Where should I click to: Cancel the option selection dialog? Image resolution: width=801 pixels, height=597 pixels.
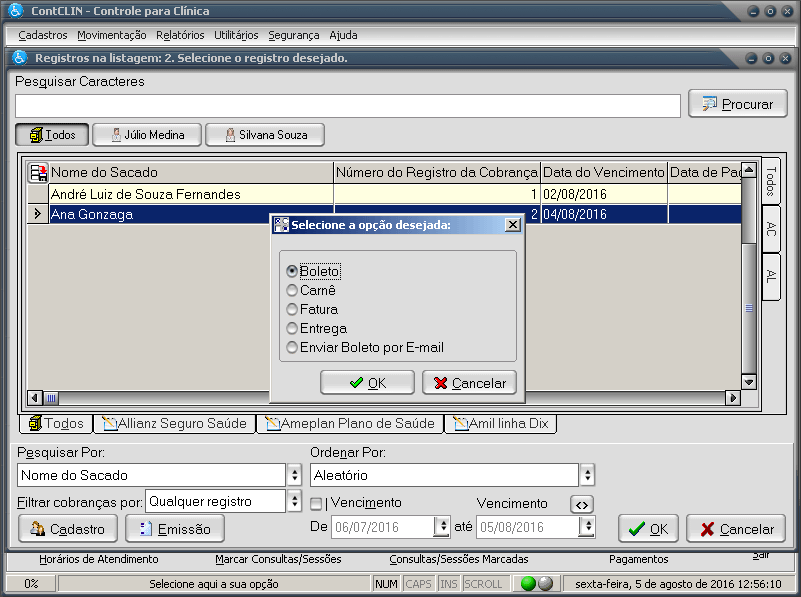(469, 383)
